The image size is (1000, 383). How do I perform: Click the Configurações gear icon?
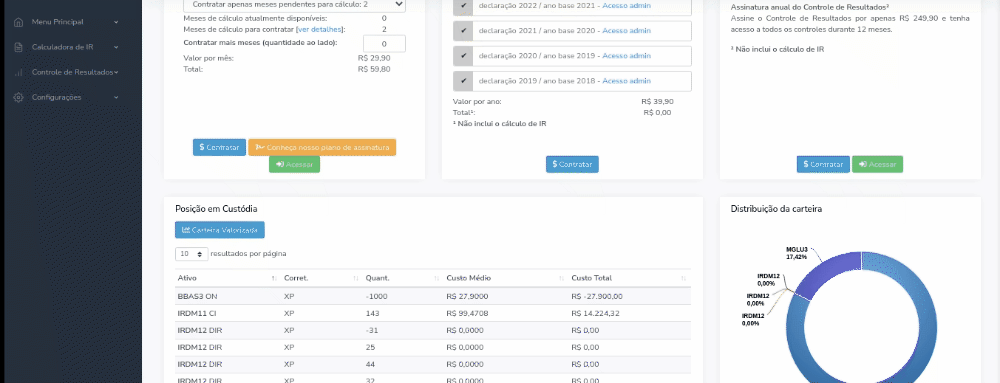pyautogui.click(x=18, y=98)
